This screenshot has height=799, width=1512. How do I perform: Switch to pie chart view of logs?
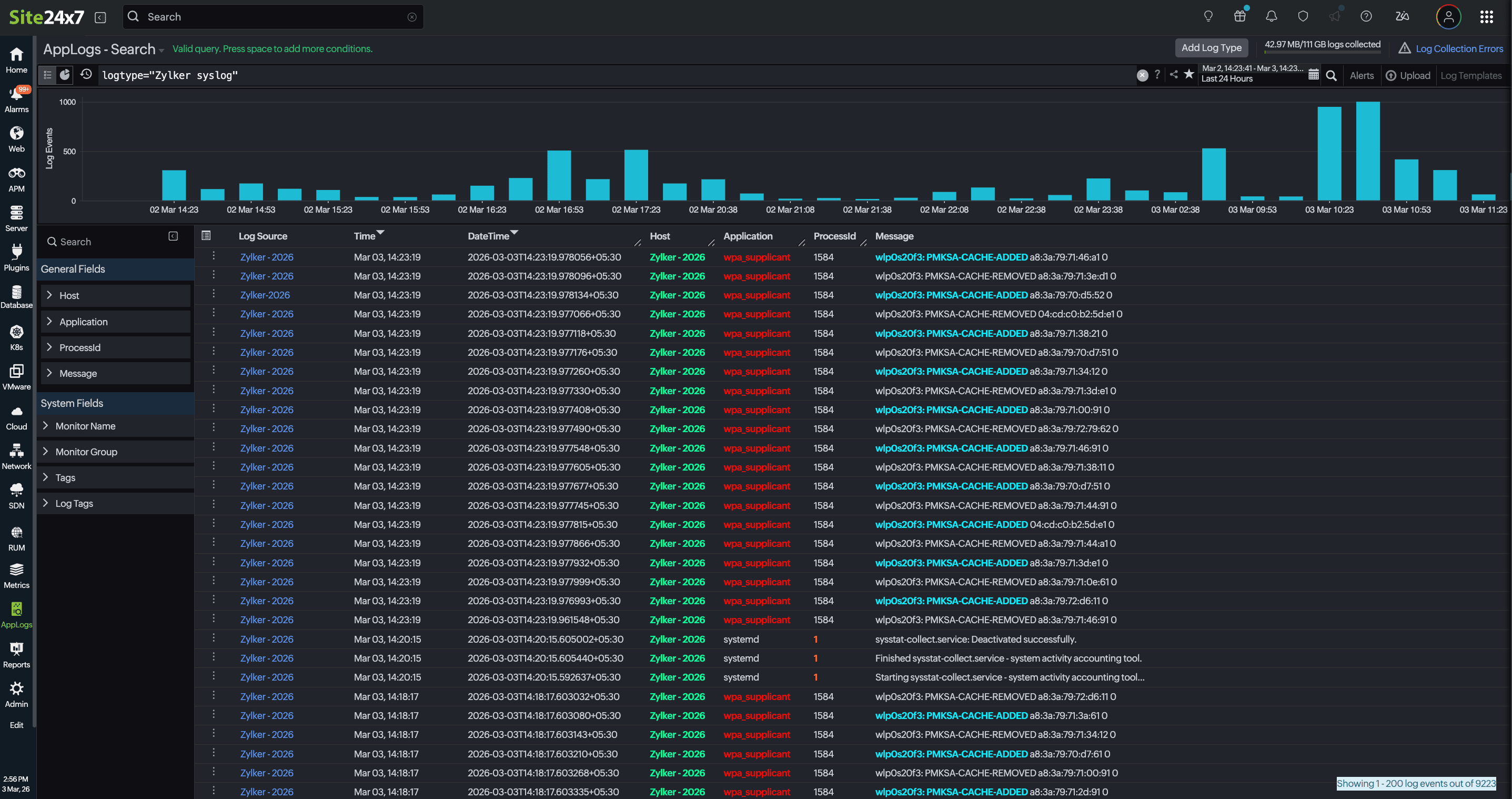click(x=65, y=75)
